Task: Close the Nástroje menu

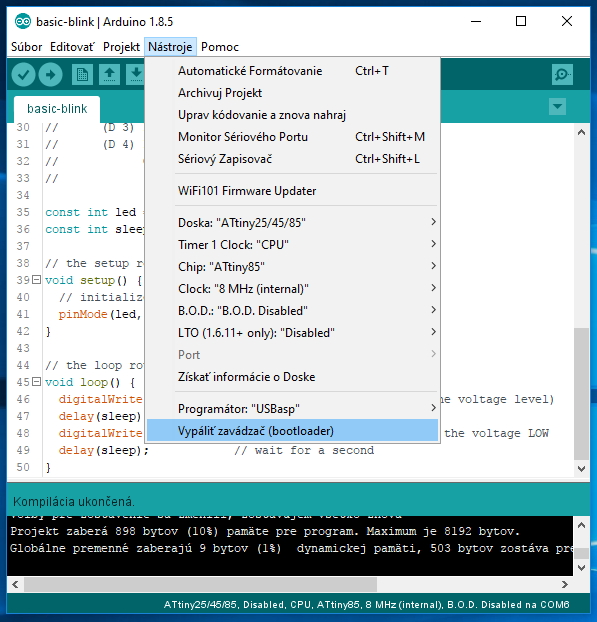Action: coord(170,47)
